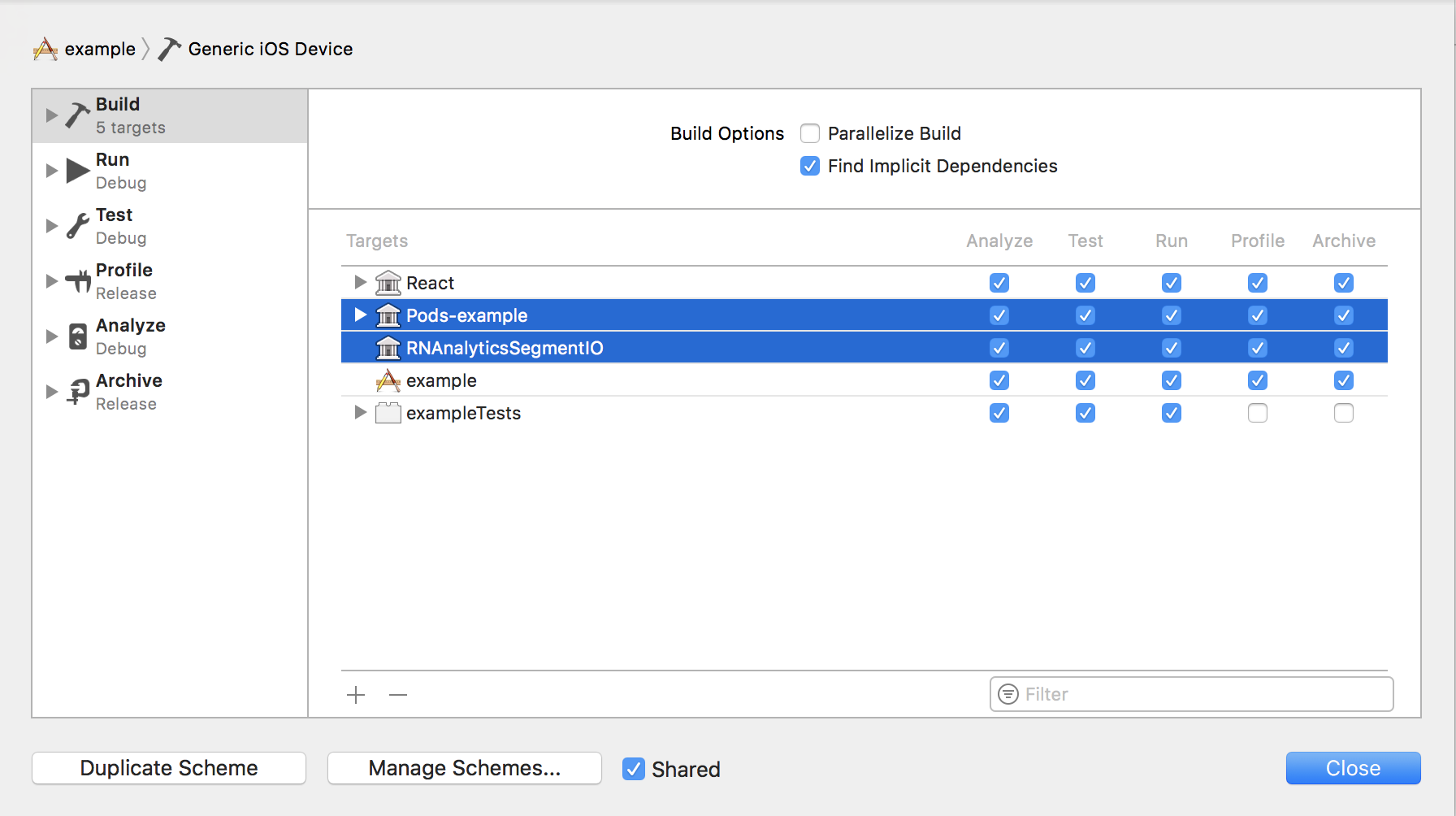Toggle Run checkbox for RNAnalyticsSegmentIO
This screenshot has width=1456, height=816.
pos(1172,348)
